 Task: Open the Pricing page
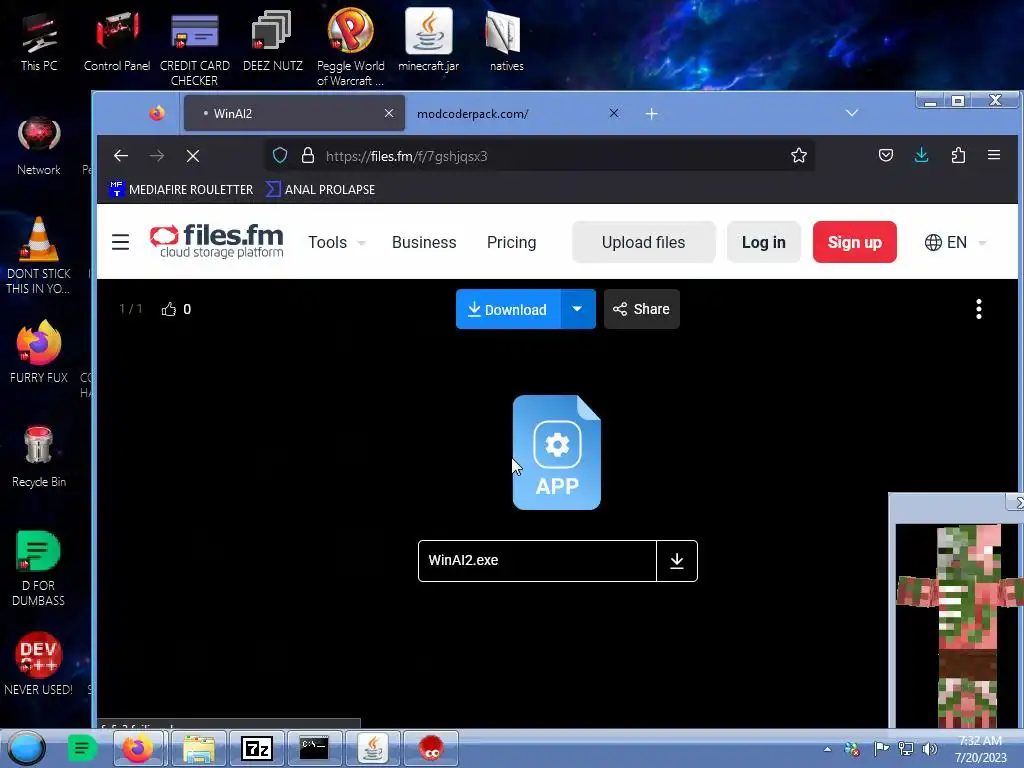click(511, 242)
